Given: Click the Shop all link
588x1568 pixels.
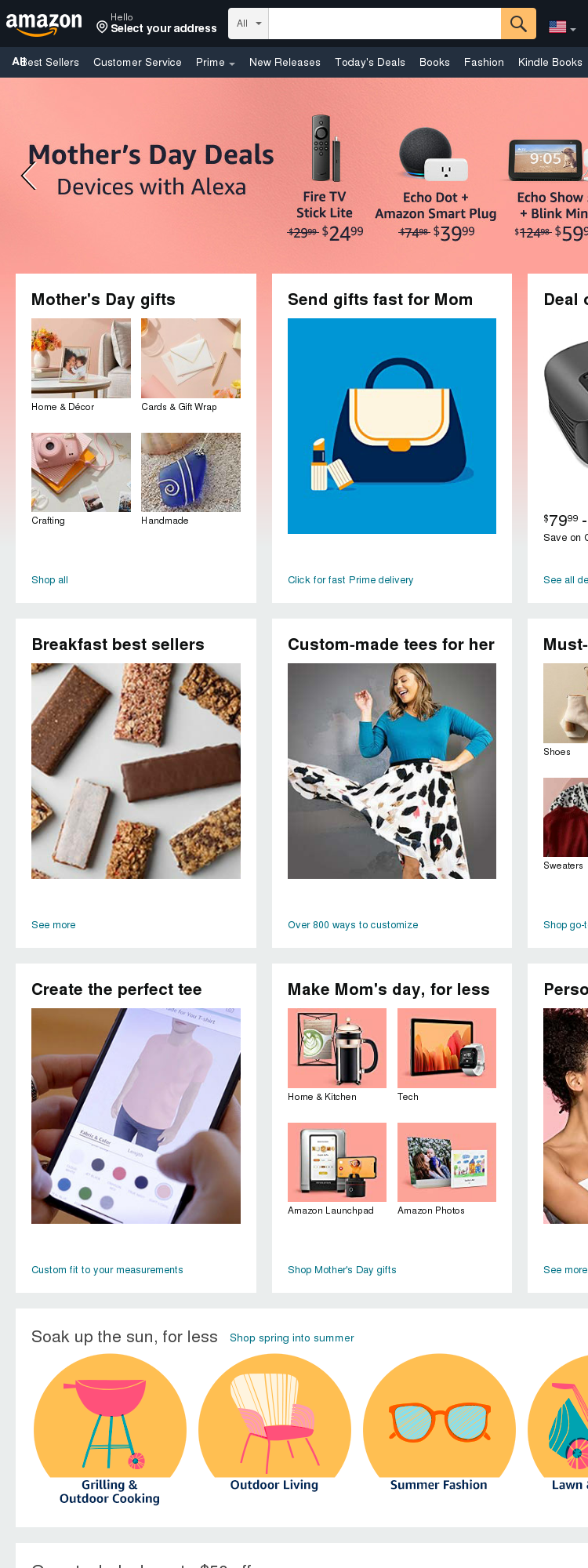Looking at the screenshot, I should 49,579.
